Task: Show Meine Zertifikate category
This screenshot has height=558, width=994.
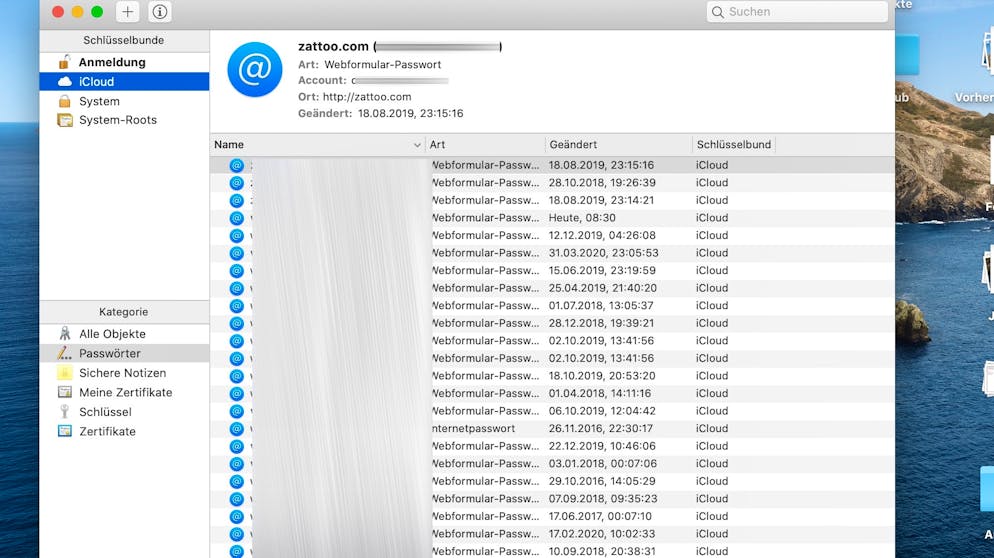Action: click(x=125, y=393)
